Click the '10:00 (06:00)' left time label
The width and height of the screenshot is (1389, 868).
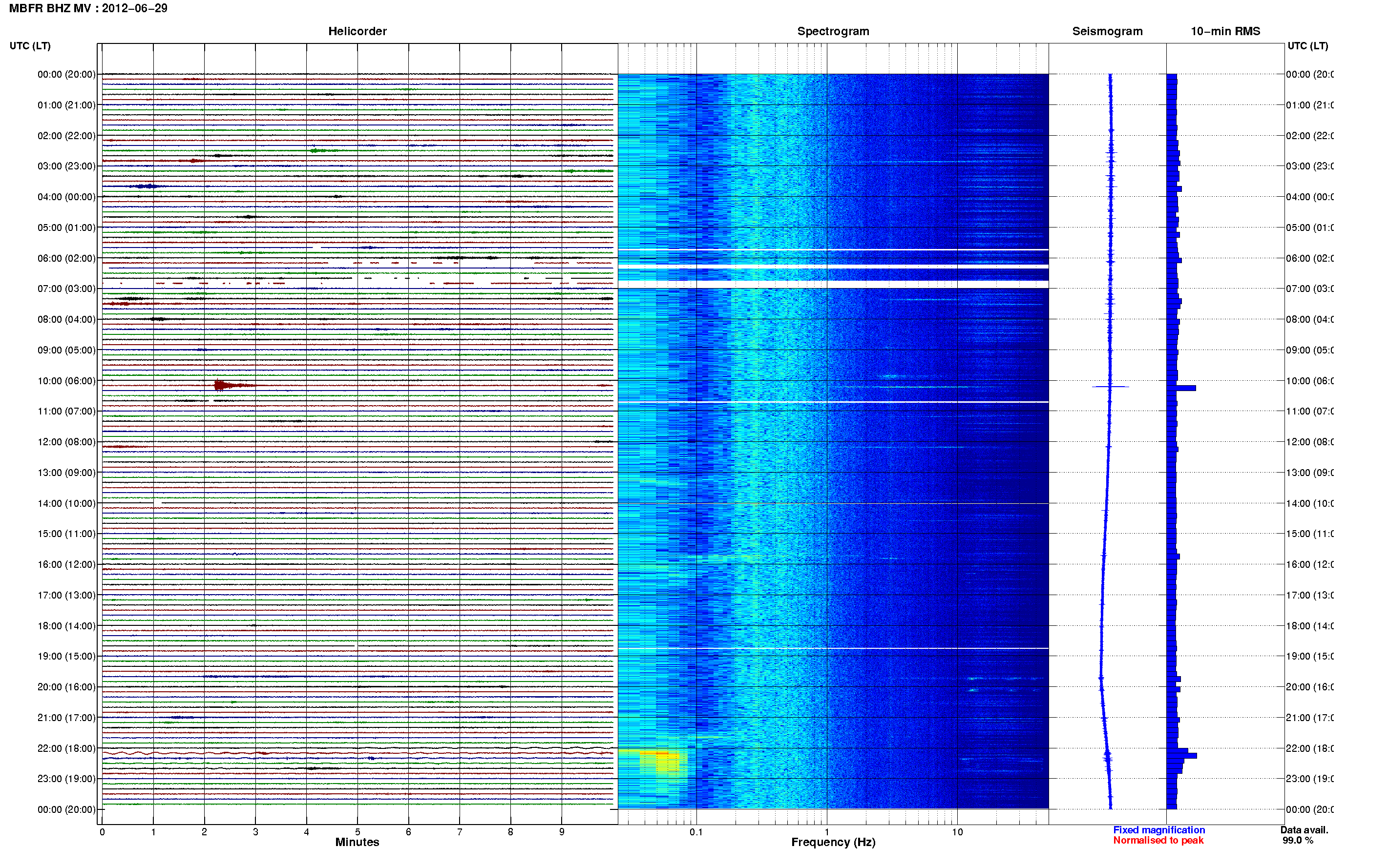point(66,381)
